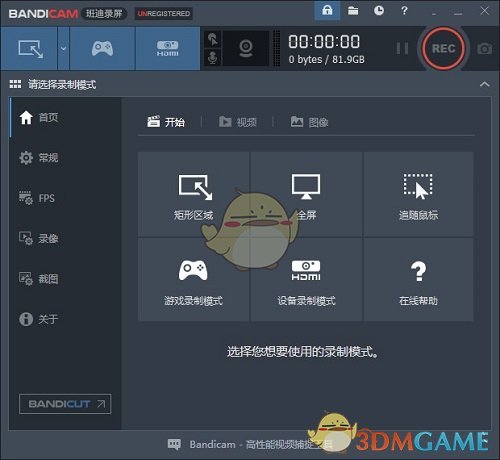Toggle the webcam overlay icon
This screenshot has width=500, height=460.
(246, 49)
